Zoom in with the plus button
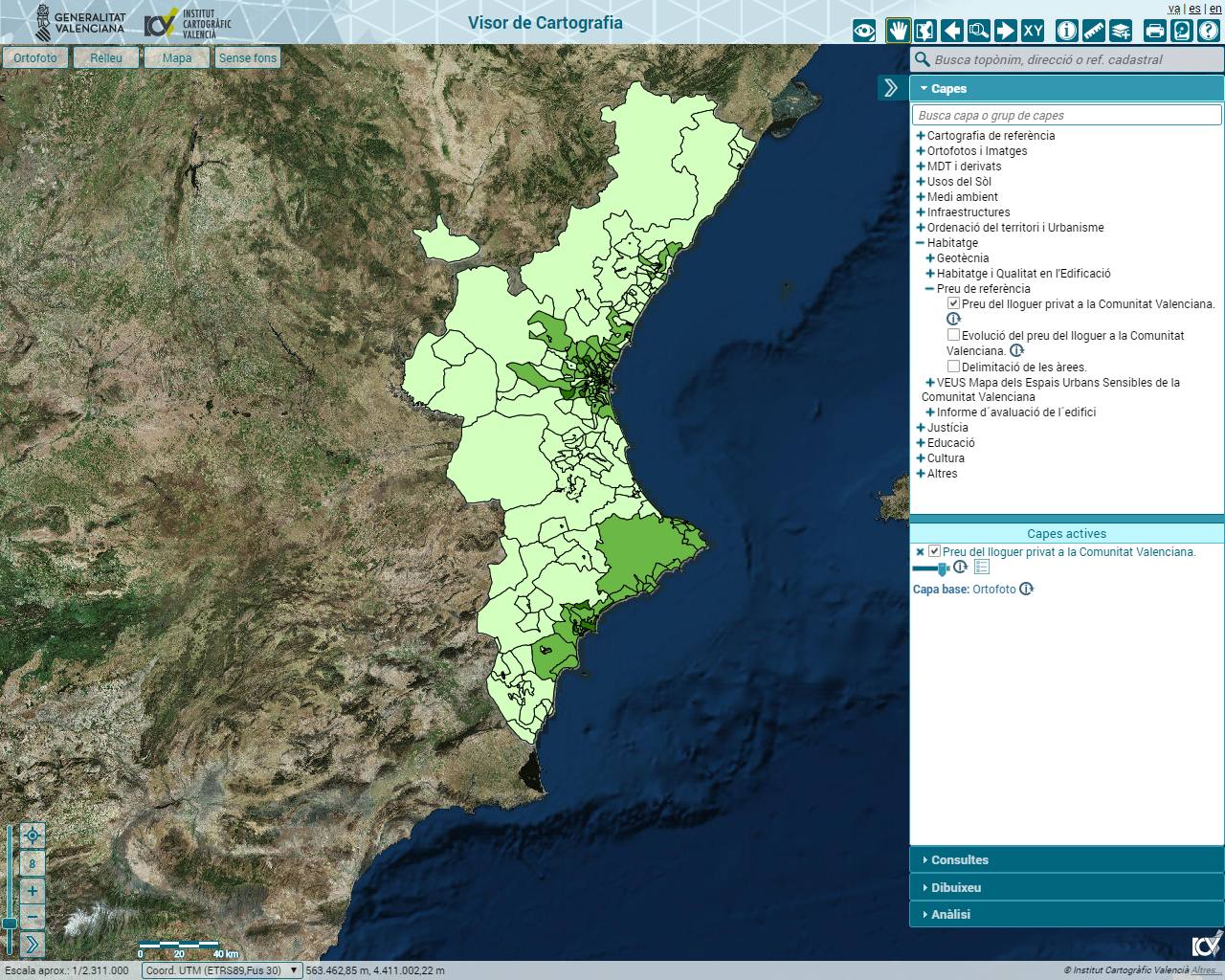The image size is (1225, 980). click(32, 891)
